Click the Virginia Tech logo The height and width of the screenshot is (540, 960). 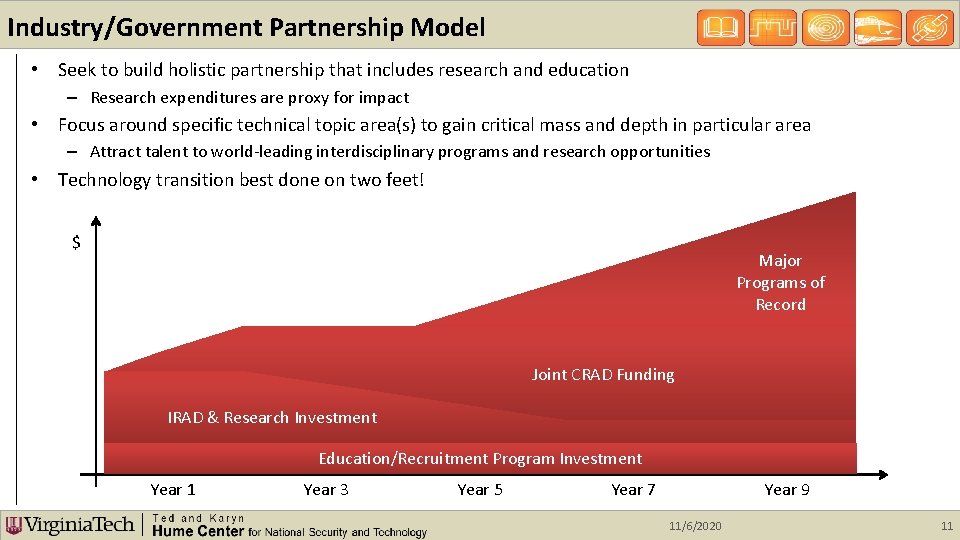(x=70, y=525)
